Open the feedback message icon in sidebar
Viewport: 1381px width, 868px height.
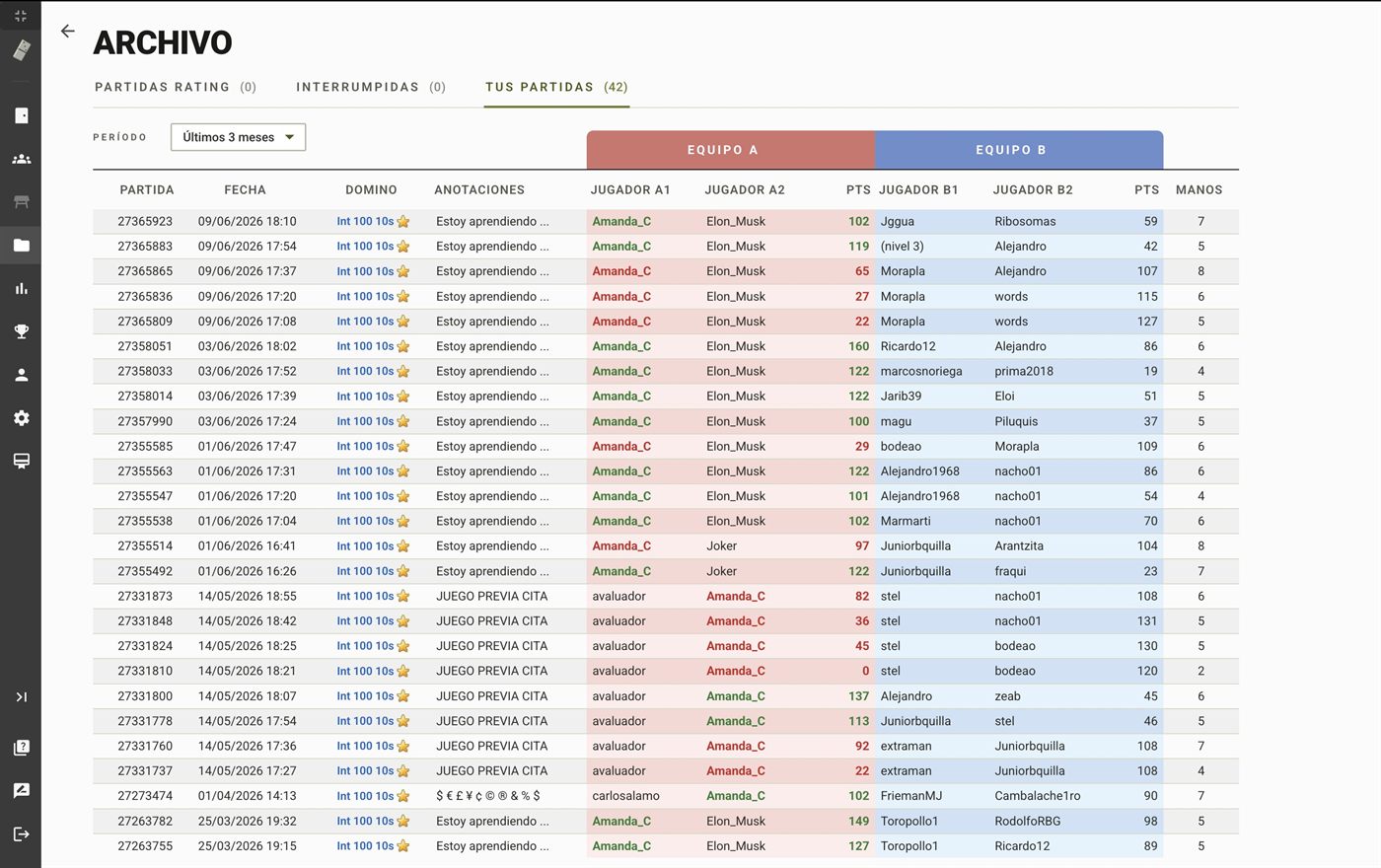21,791
